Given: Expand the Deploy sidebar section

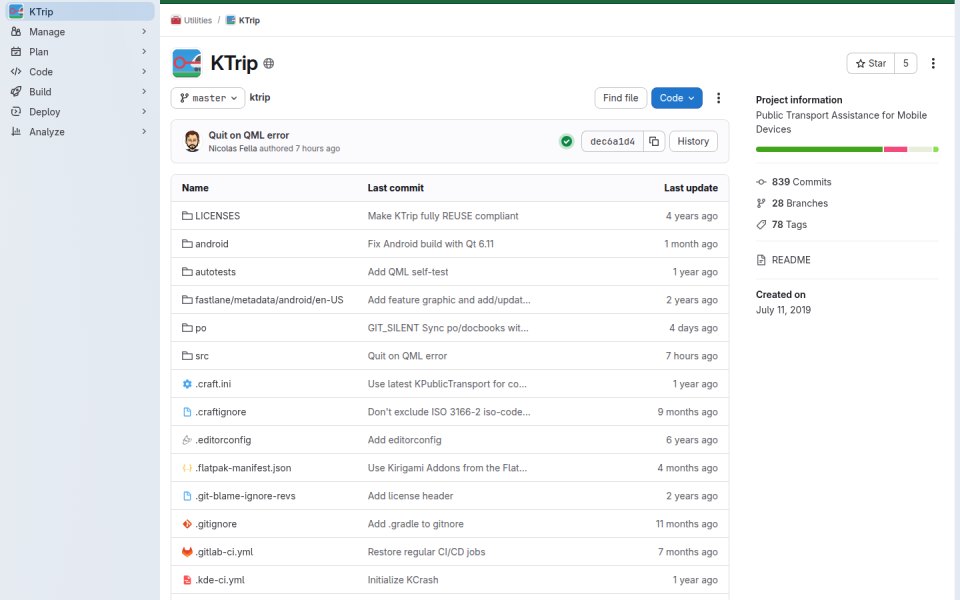Looking at the screenshot, I should tap(80, 112).
